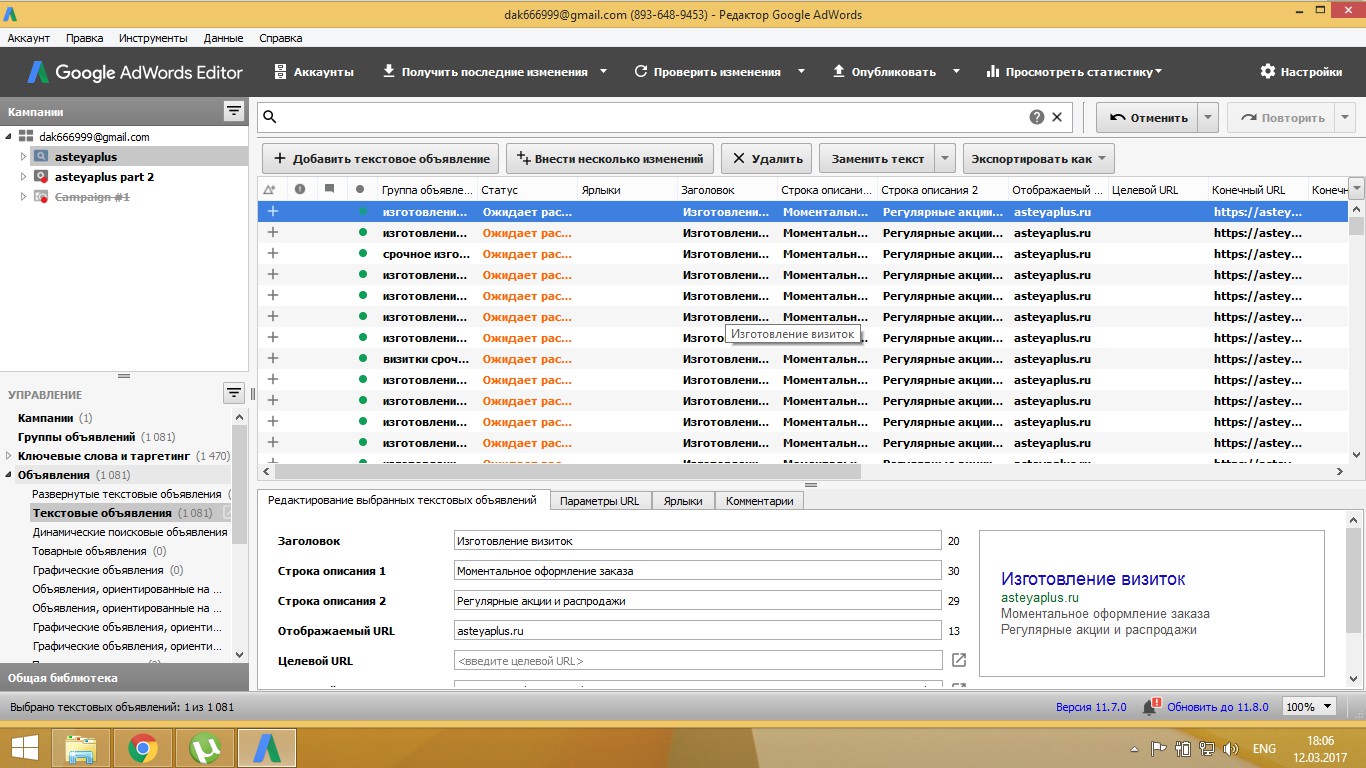Click Добавить текстовое объявление button
Image resolution: width=1366 pixels, height=768 pixels.
coord(382,158)
